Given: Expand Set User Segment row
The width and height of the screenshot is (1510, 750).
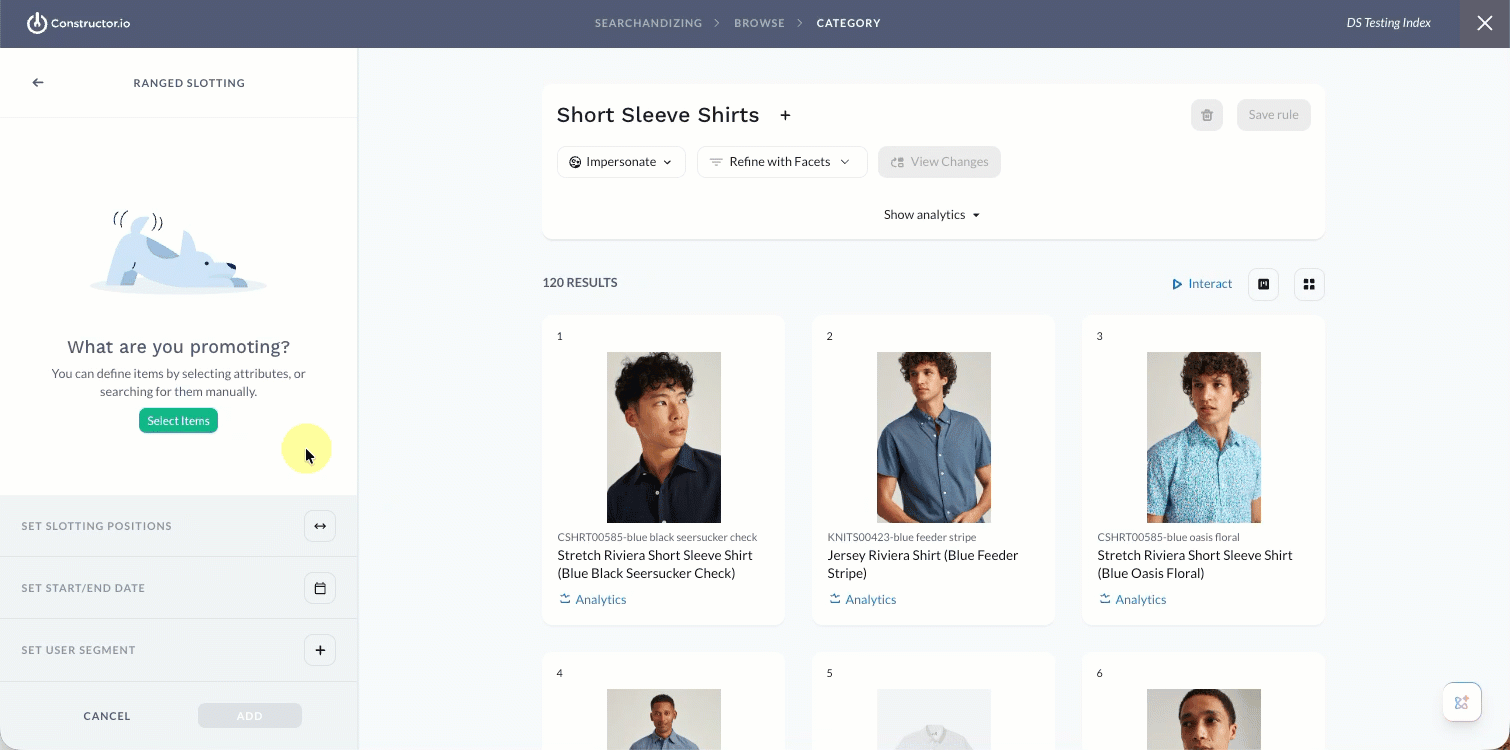Looking at the screenshot, I should pos(178,650).
